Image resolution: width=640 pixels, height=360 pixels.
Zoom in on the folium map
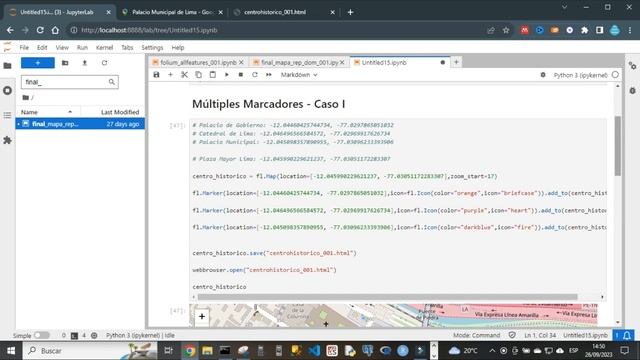(x=202, y=316)
